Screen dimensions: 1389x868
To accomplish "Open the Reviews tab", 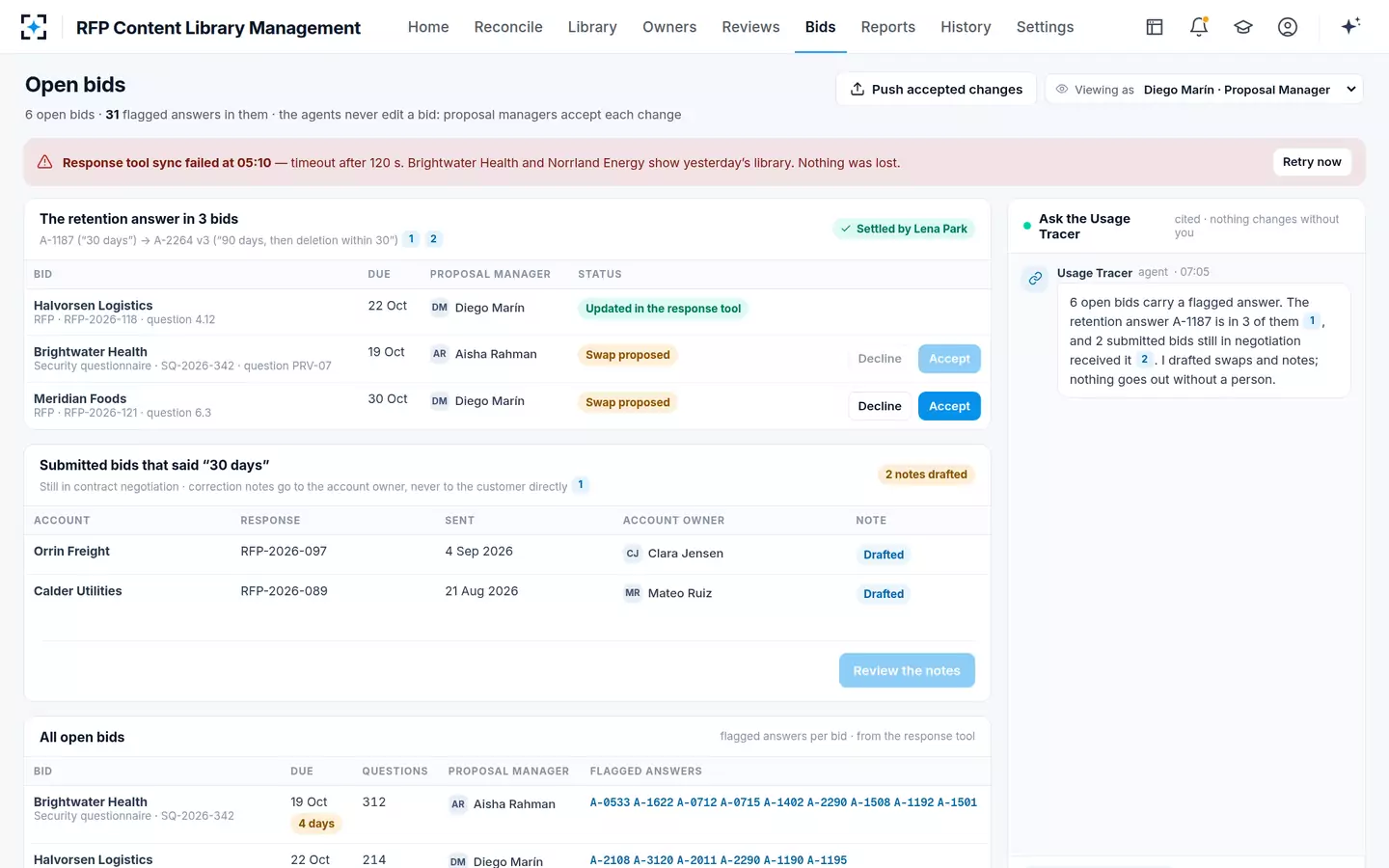I will point(750,27).
